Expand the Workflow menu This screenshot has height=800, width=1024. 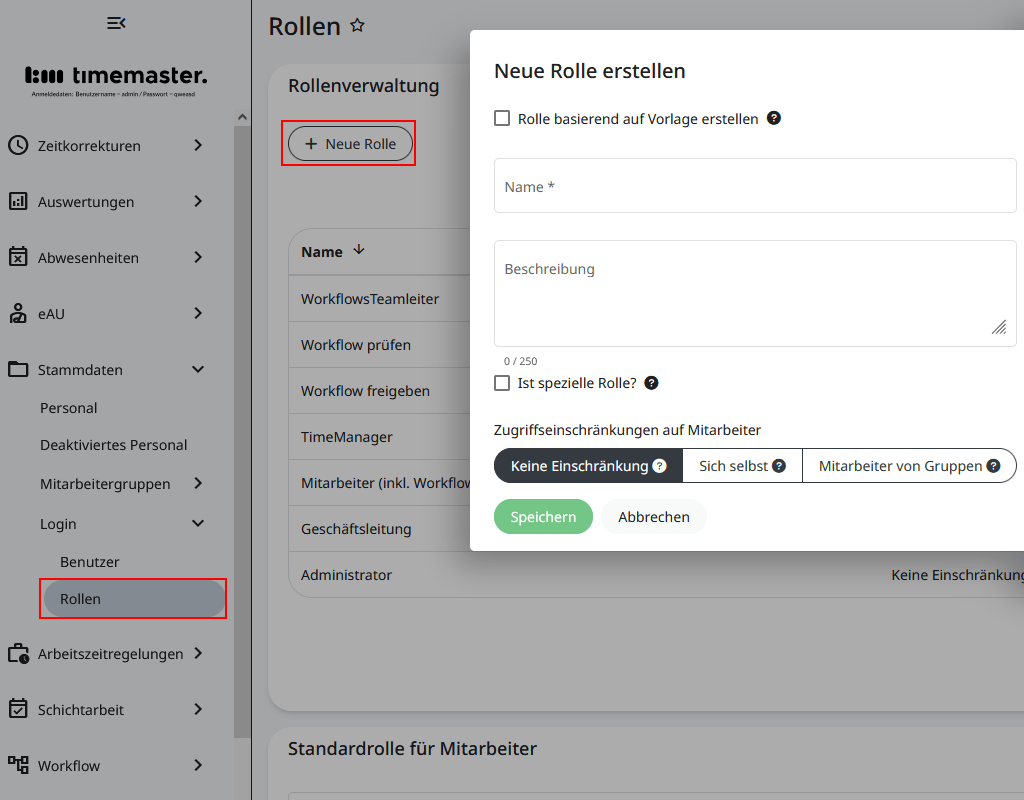tap(199, 765)
